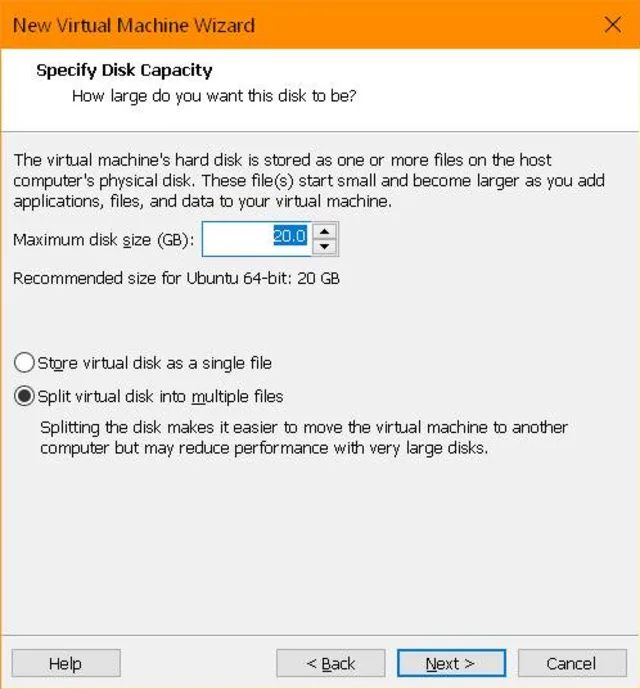640x689 pixels.
Task: Click the 'Specify Disk Capacity' heading
Action: coord(124,70)
